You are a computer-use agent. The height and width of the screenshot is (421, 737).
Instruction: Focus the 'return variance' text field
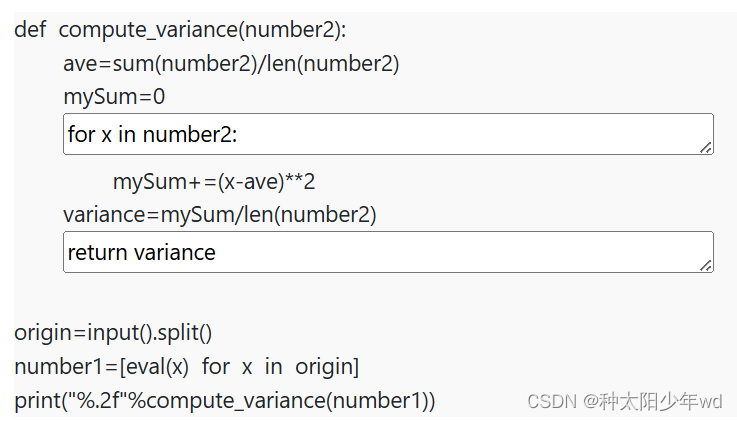tap(388, 252)
